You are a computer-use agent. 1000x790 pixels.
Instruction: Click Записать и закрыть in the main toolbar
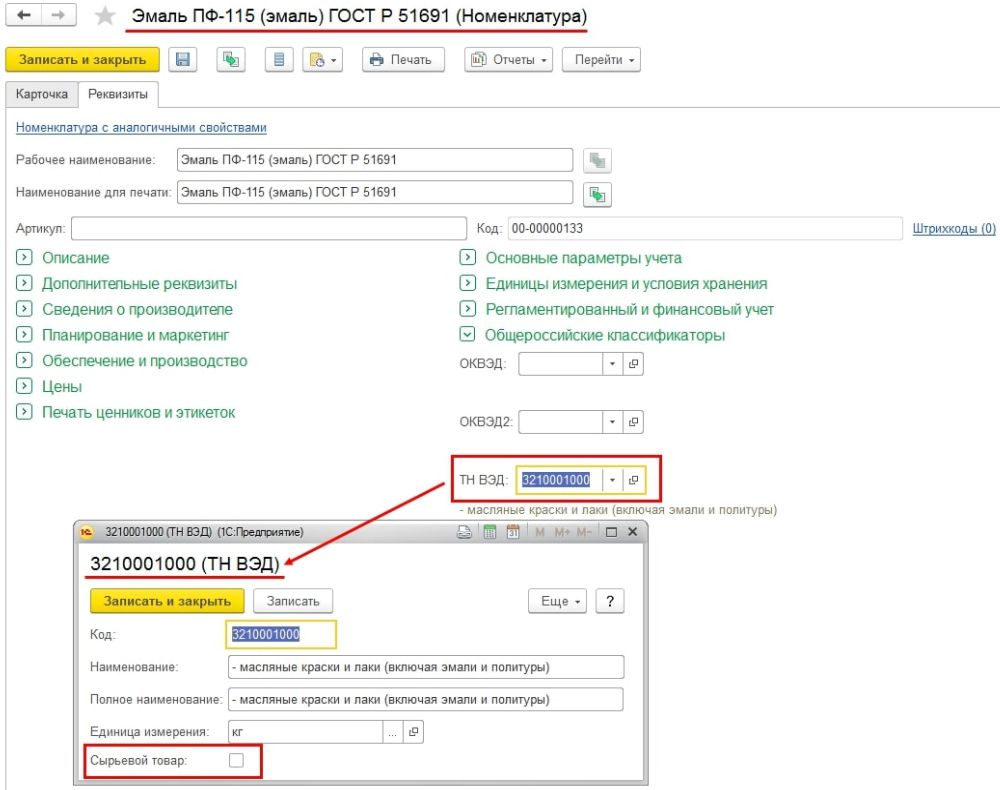(x=82, y=60)
